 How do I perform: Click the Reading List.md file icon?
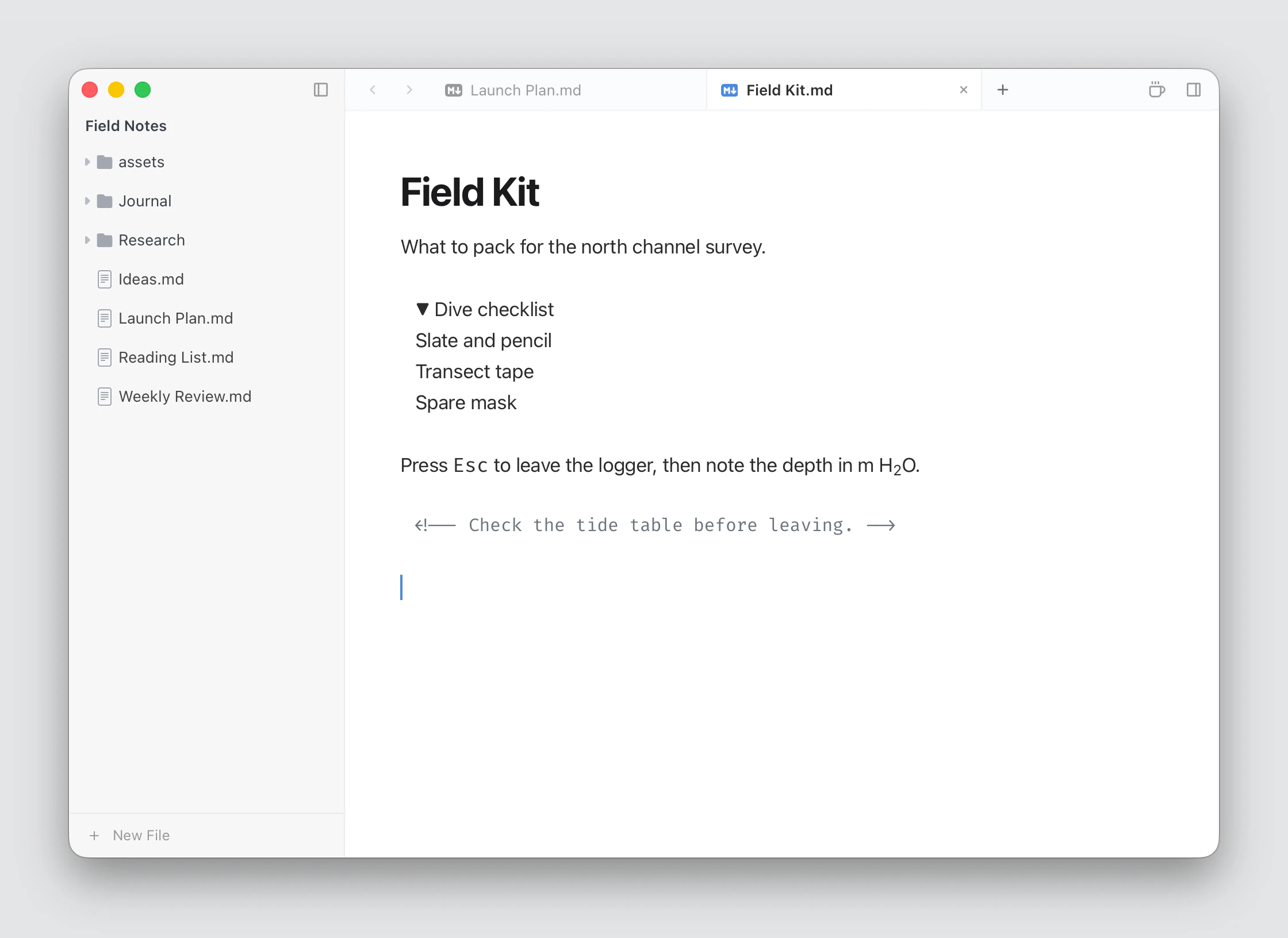(105, 357)
